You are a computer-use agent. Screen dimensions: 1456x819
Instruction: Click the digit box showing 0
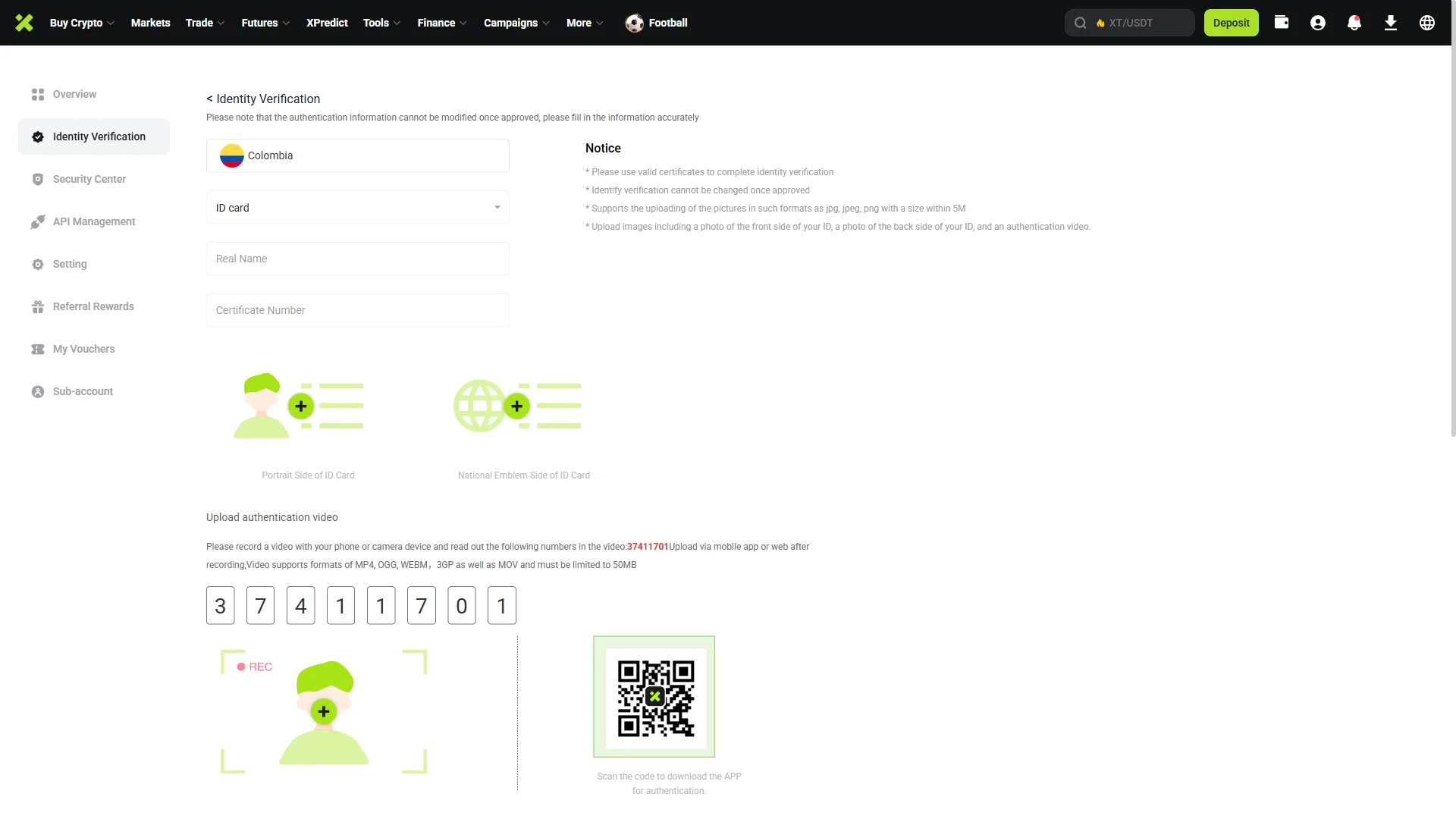[x=462, y=605]
